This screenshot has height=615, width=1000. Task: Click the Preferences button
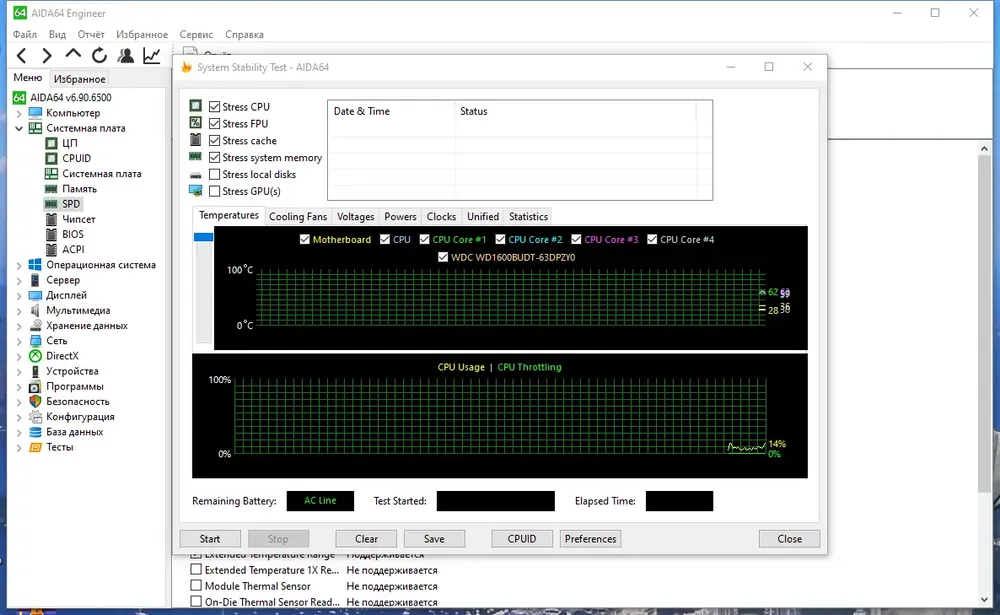[591, 539]
